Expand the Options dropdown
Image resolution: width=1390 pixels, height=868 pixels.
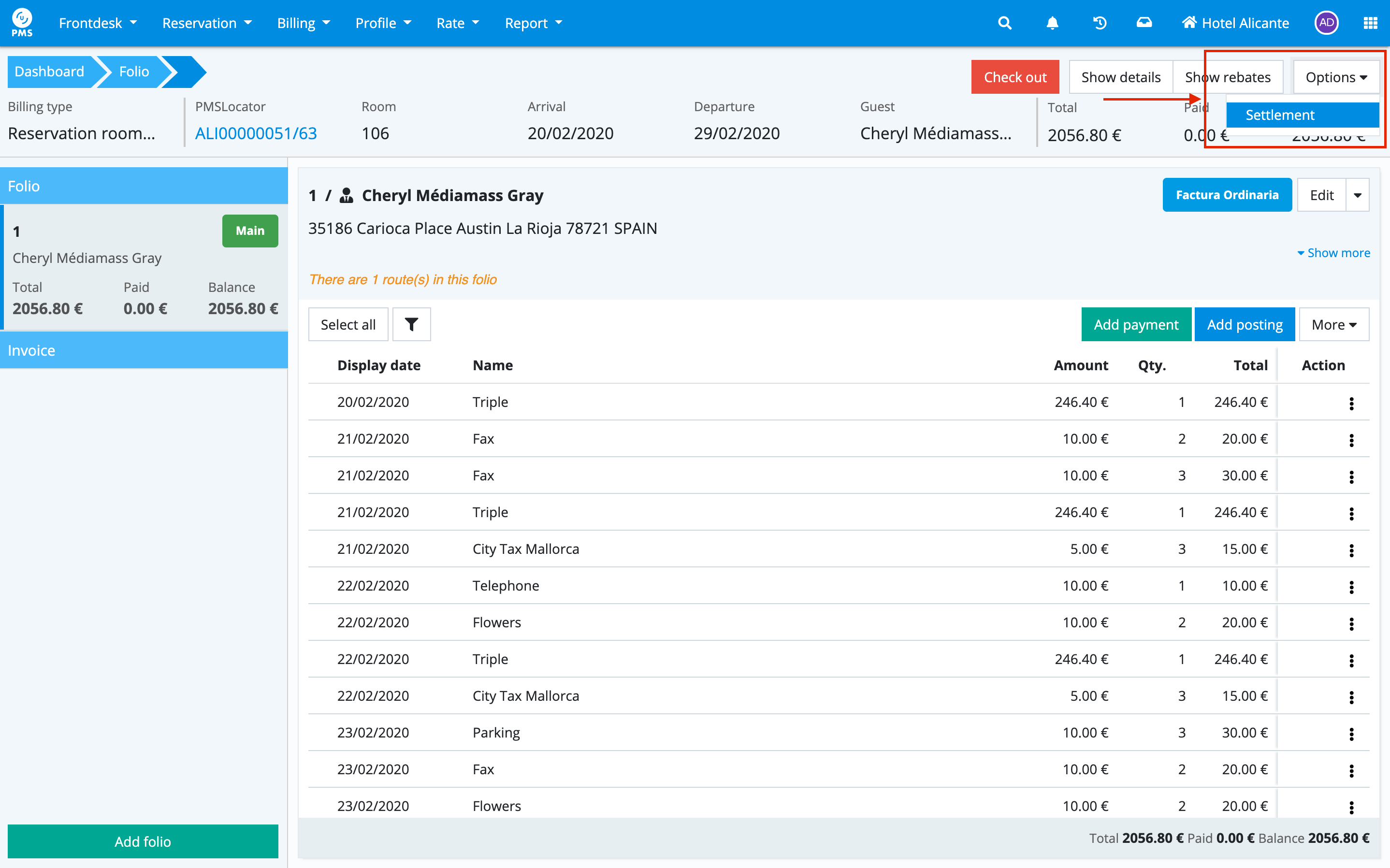point(1335,77)
